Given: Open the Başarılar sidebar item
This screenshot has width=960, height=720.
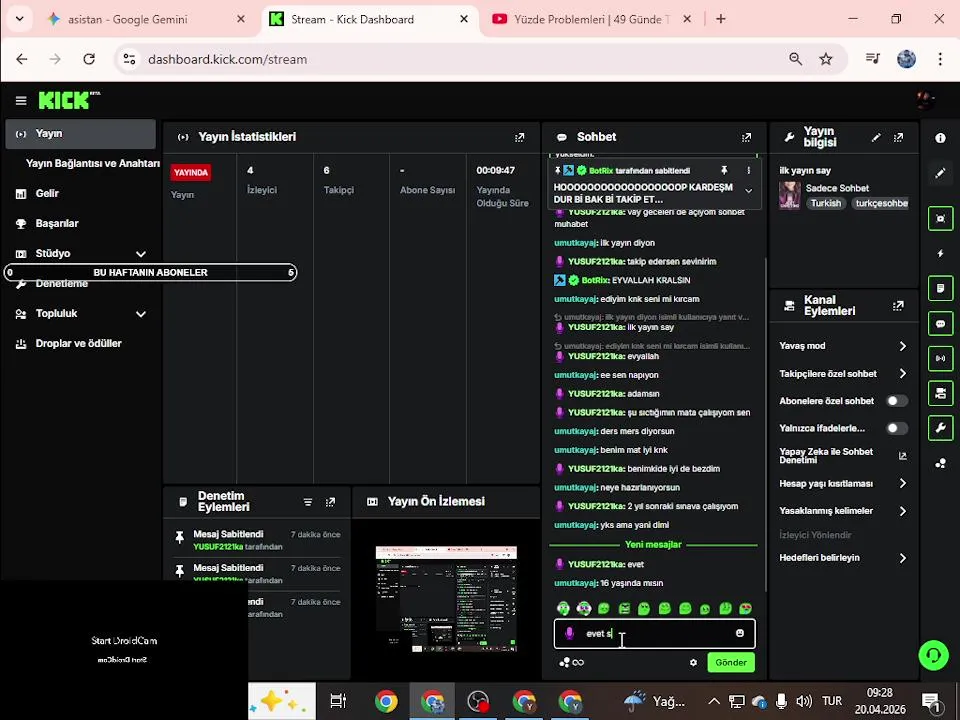Looking at the screenshot, I should point(56,223).
